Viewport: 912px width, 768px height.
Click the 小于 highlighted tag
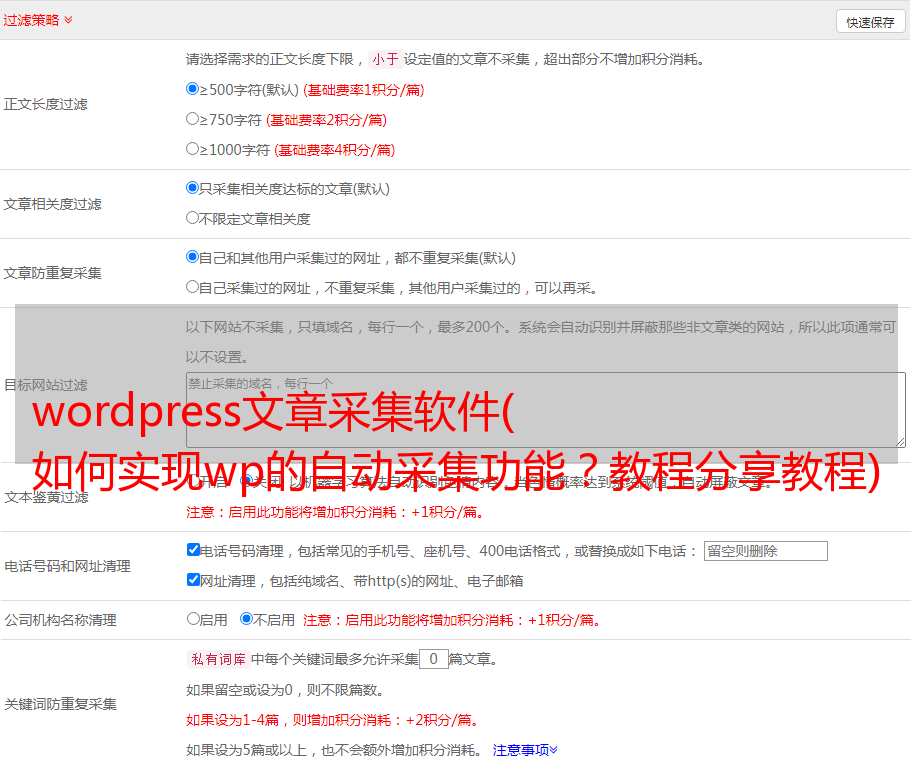385,59
